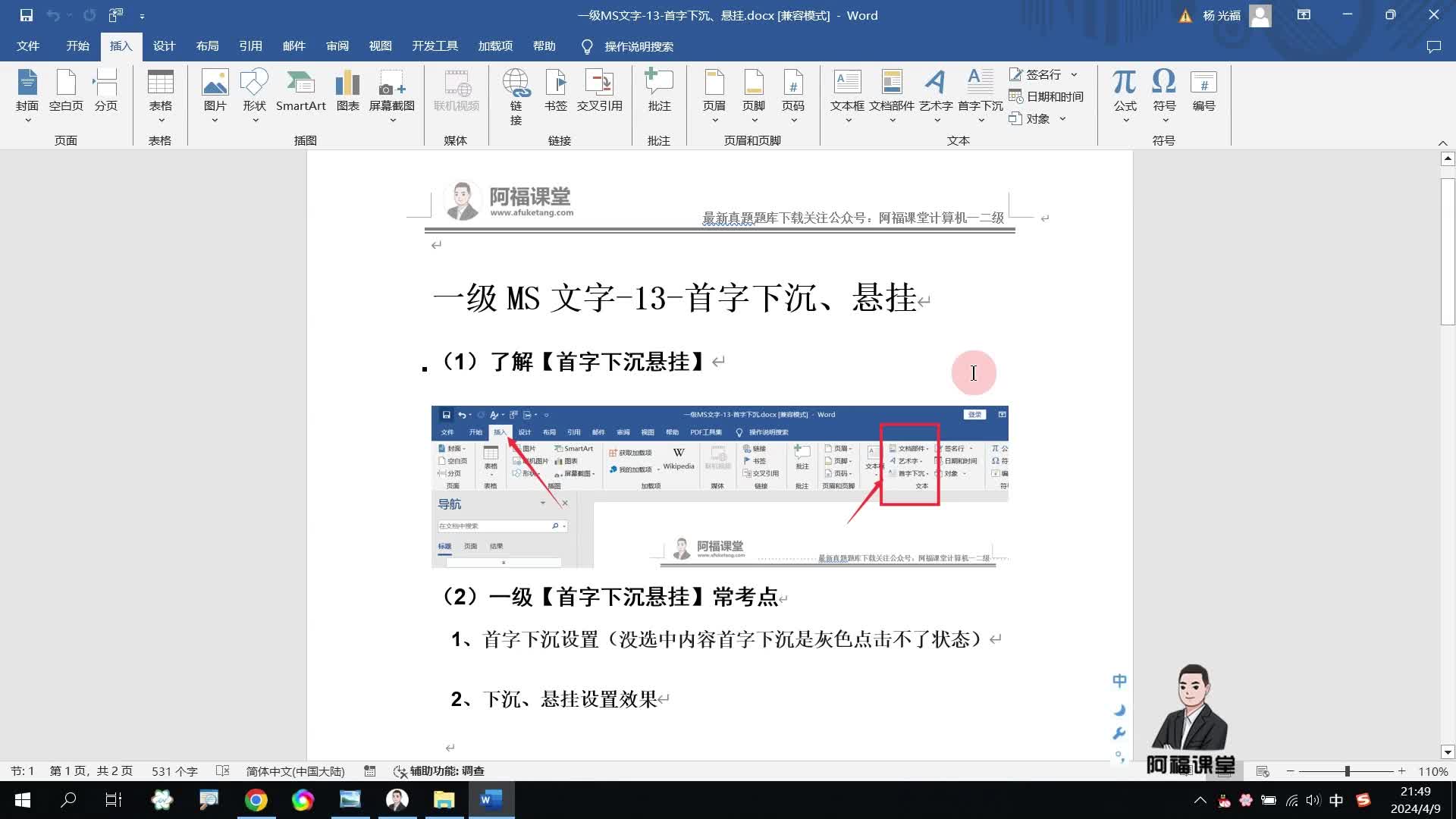Expand the signature line (签名行) dropdown

coord(1074,74)
